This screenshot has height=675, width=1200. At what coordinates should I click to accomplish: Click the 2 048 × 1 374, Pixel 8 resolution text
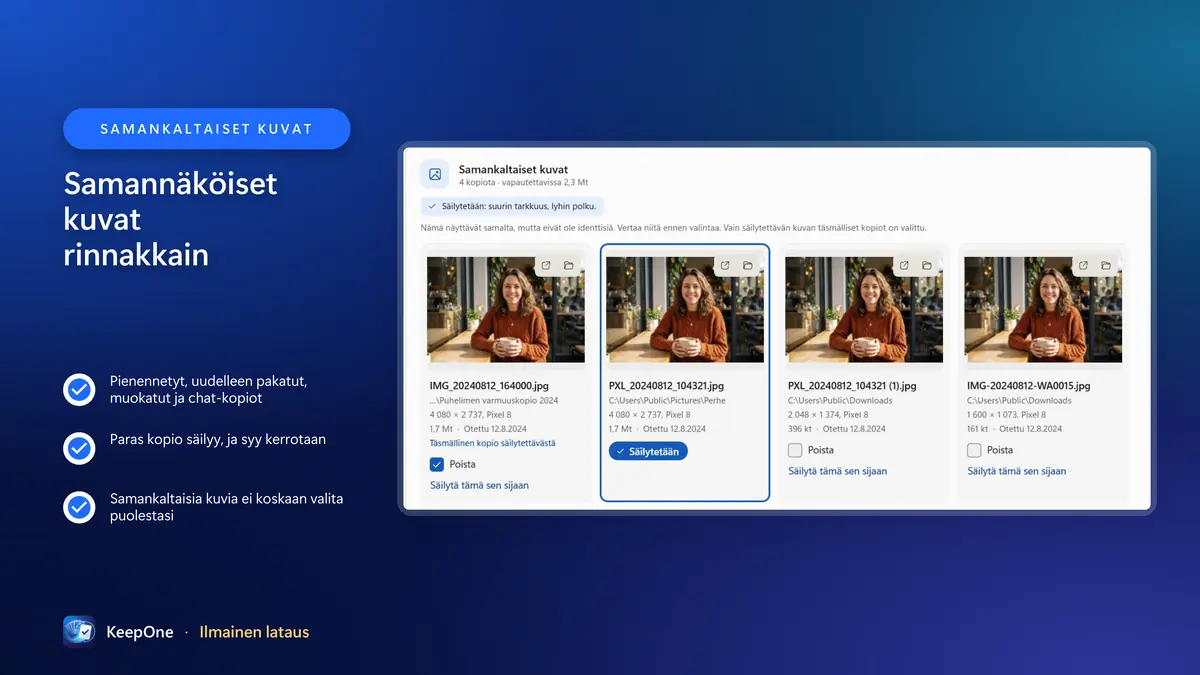point(828,414)
